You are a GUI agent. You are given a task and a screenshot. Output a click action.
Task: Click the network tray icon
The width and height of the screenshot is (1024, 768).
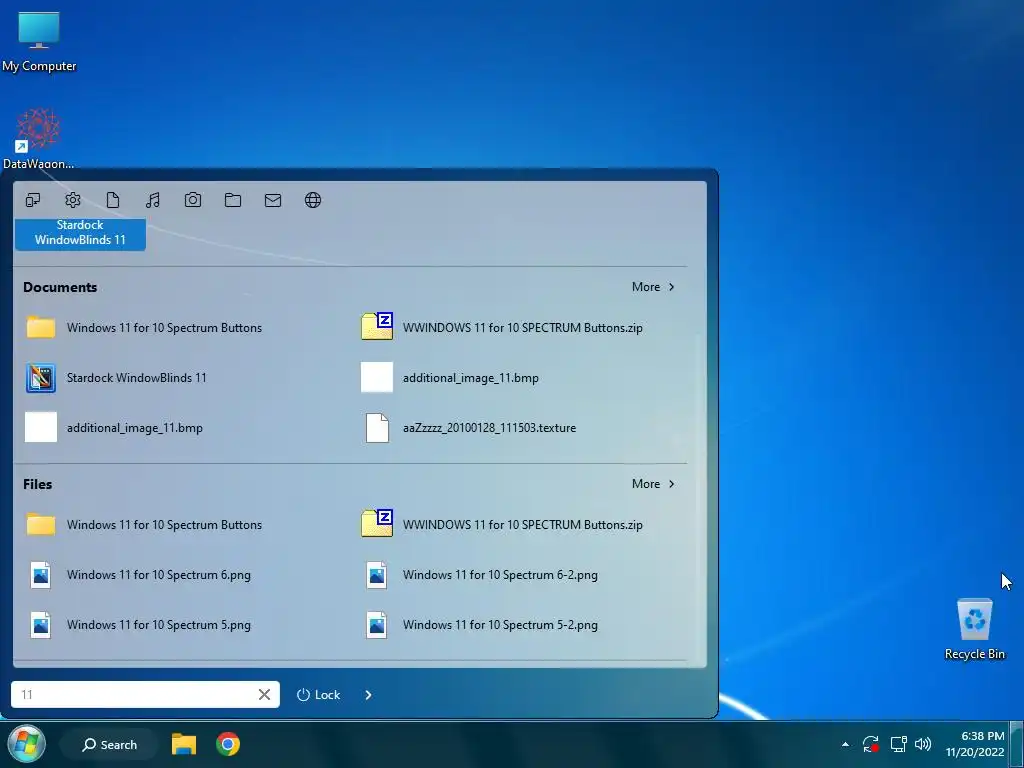click(899, 744)
